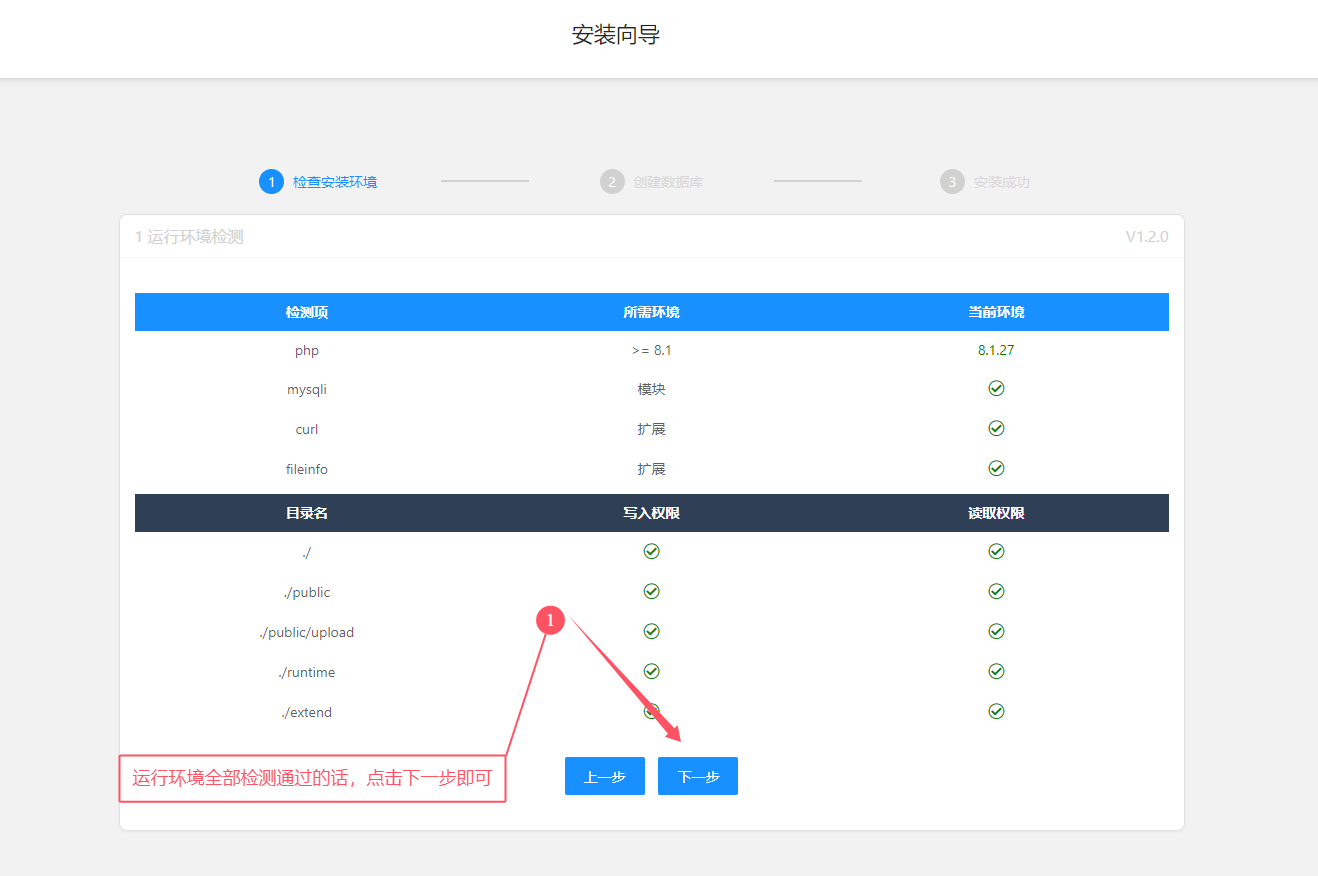
Task: Click write-permission check for ./public/upload
Action: pyautogui.click(x=651, y=631)
